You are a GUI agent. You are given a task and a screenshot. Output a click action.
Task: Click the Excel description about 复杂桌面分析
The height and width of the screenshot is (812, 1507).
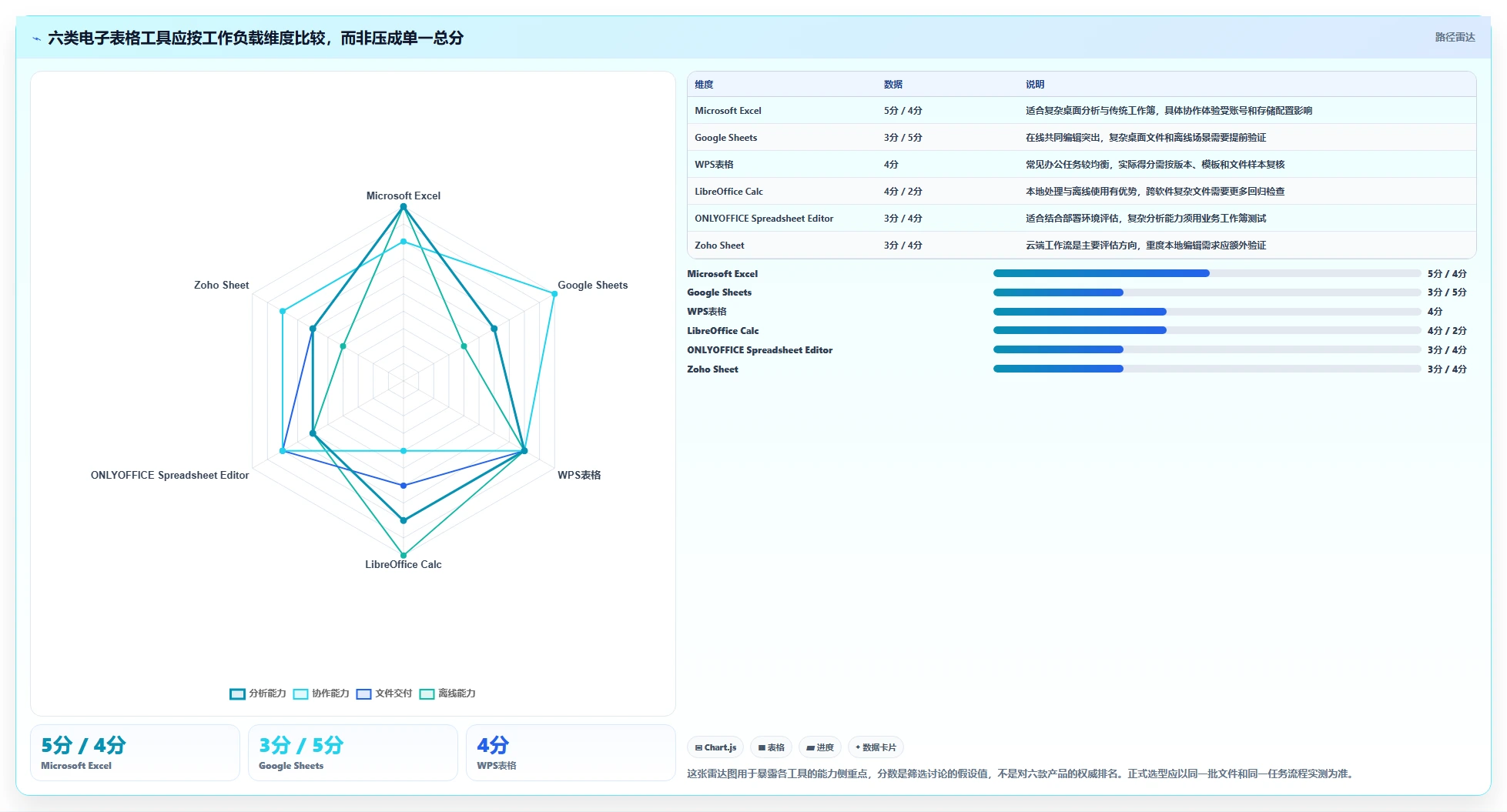click(x=1168, y=111)
